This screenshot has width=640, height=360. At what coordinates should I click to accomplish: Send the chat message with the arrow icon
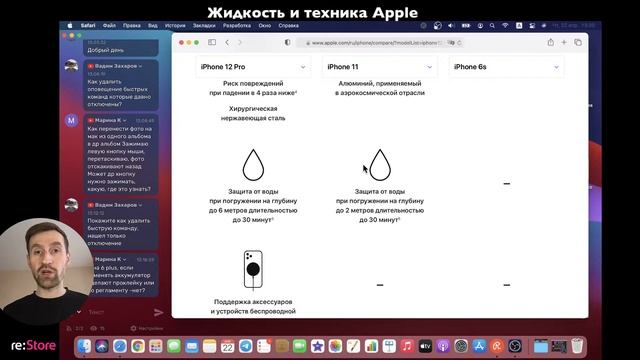[x=158, y=313]
